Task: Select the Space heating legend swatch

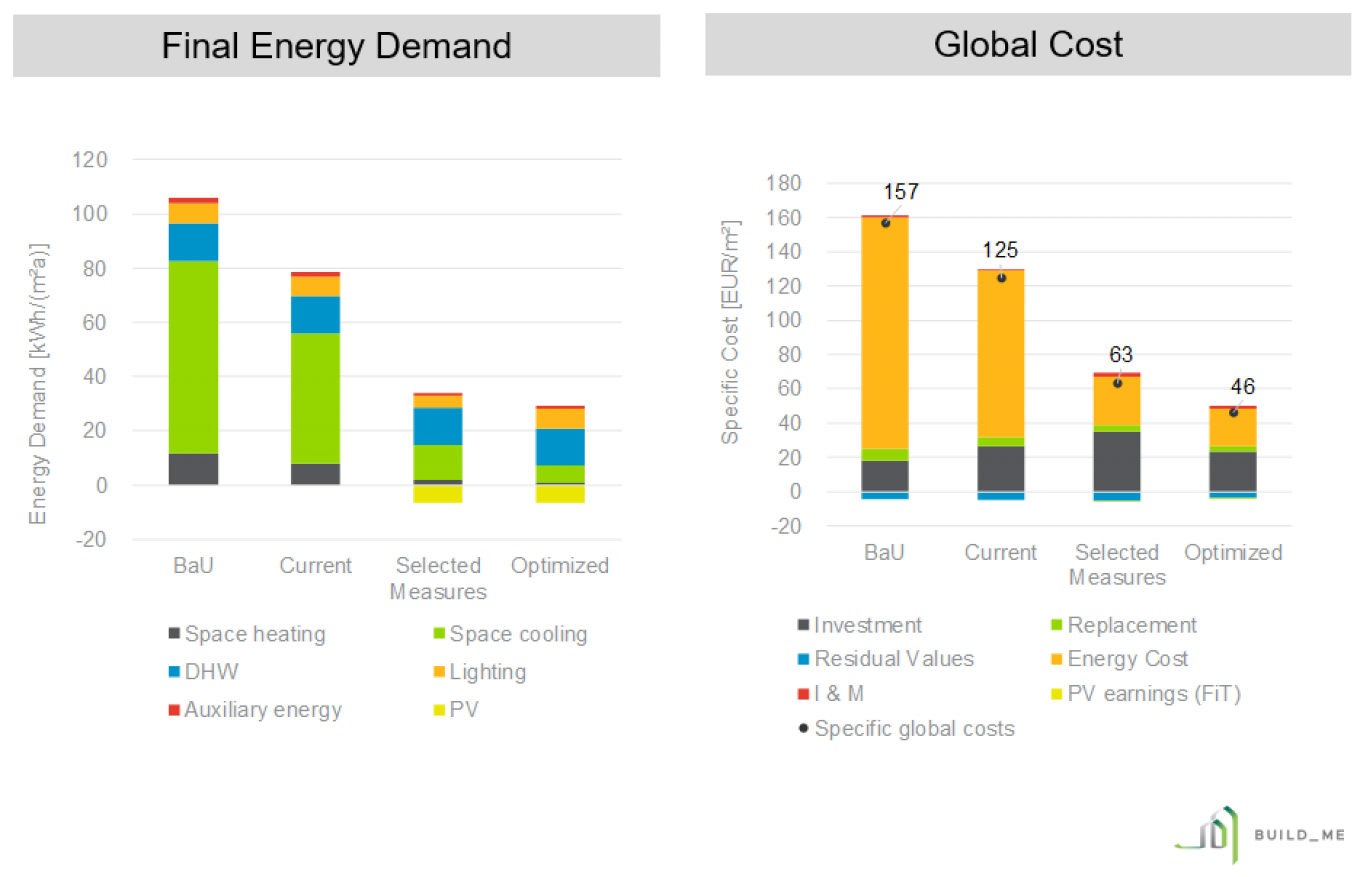Action: 175,633
